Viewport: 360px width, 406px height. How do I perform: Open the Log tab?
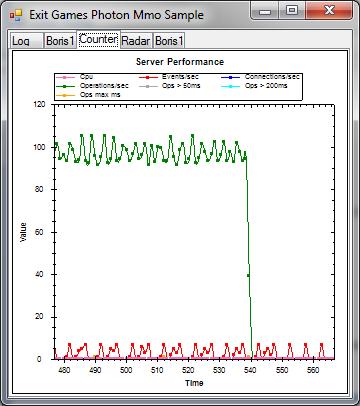pos(26,41)
